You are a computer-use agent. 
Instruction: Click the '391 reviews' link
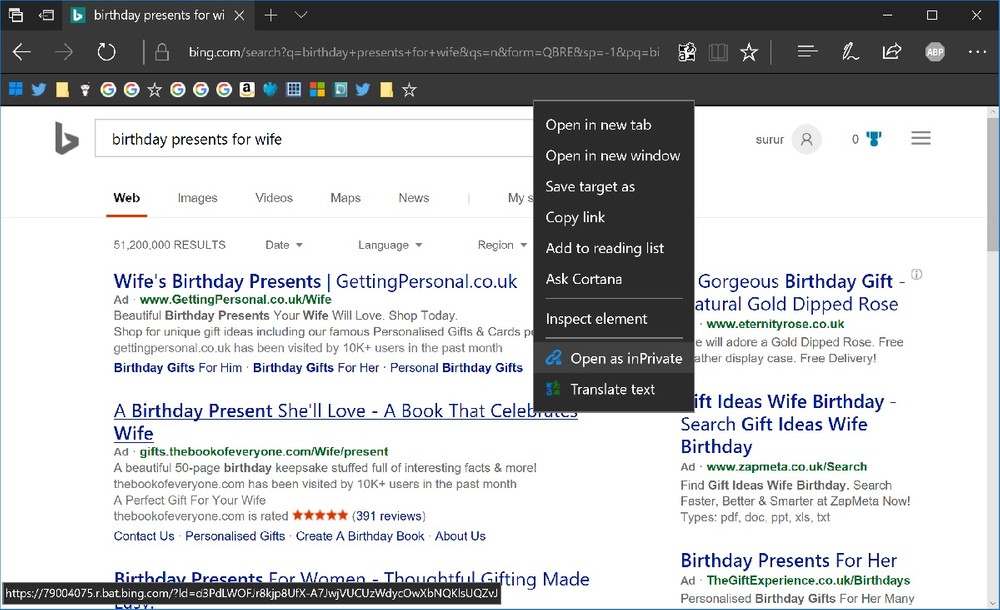point(389,516)
